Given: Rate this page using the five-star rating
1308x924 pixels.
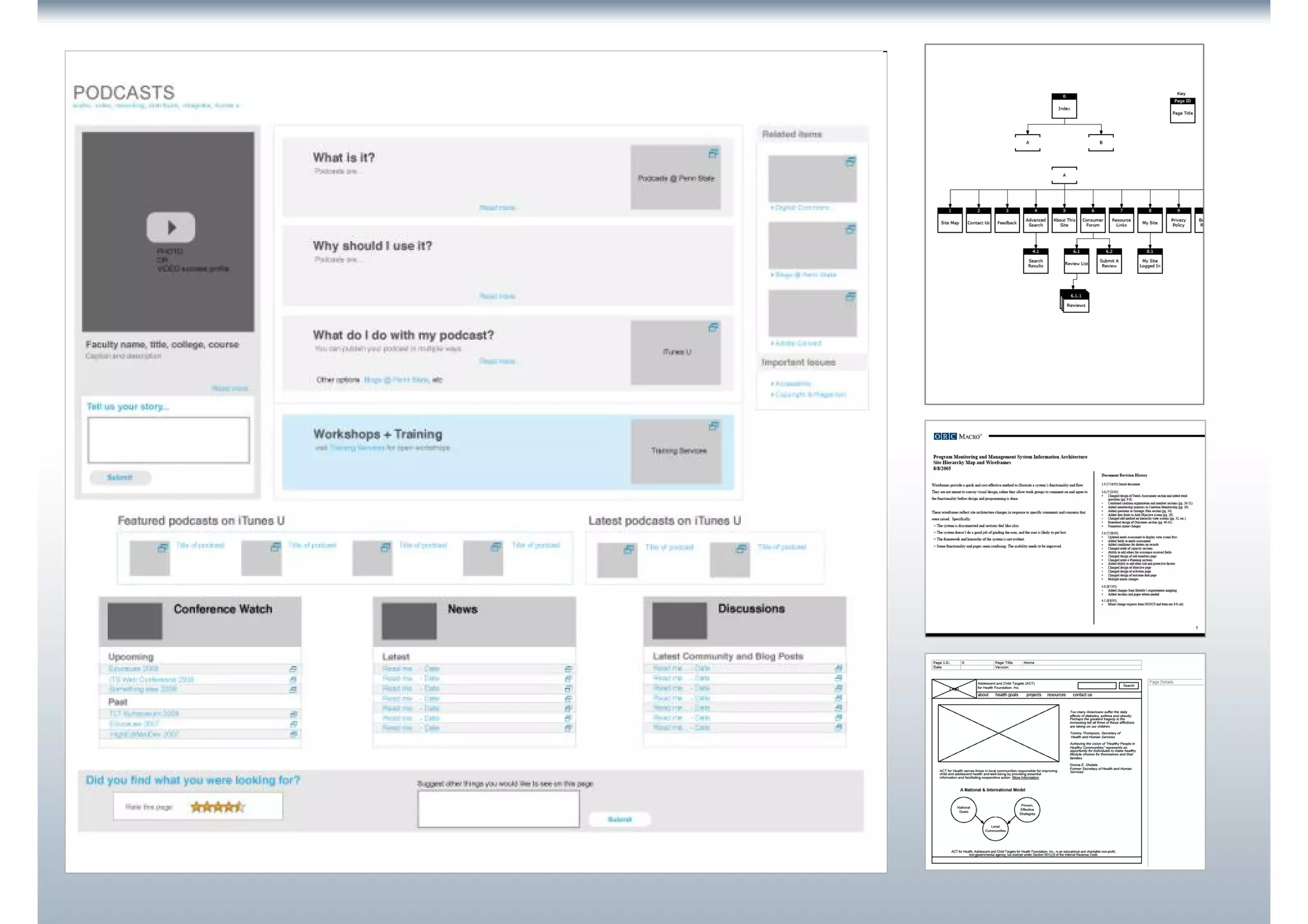Looking at the screenshot, I should pyautogui.click(x=217, y=807).
